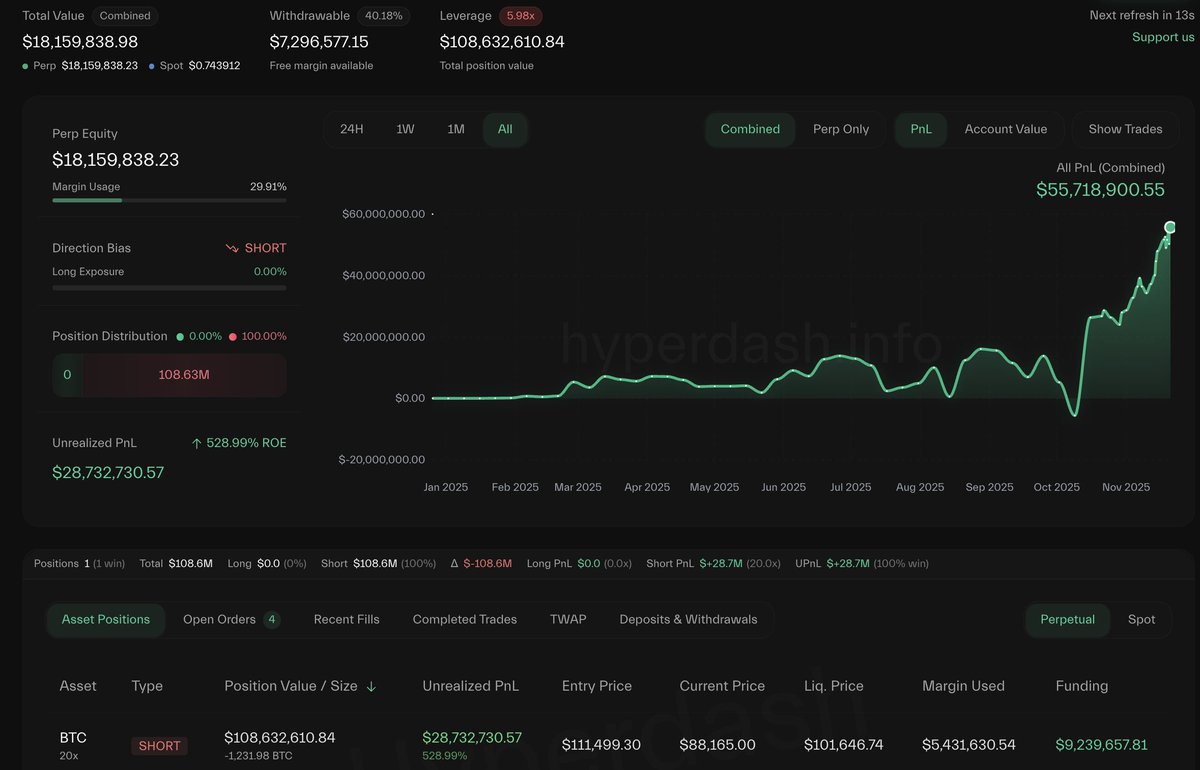The height and width of the screenshot is (770, 1200).
Task: Click the latest data point marker on the PnL chart
Action: tap(1169, 227)
